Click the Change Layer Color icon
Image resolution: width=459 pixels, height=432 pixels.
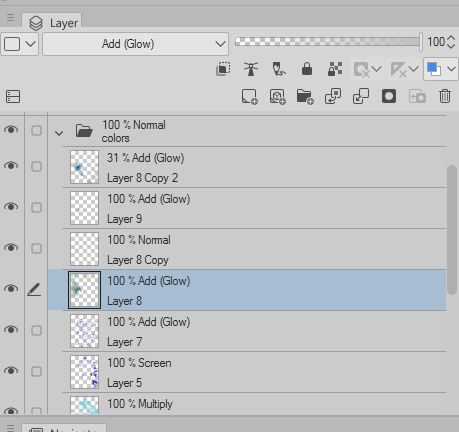click(x=434, y=69)
